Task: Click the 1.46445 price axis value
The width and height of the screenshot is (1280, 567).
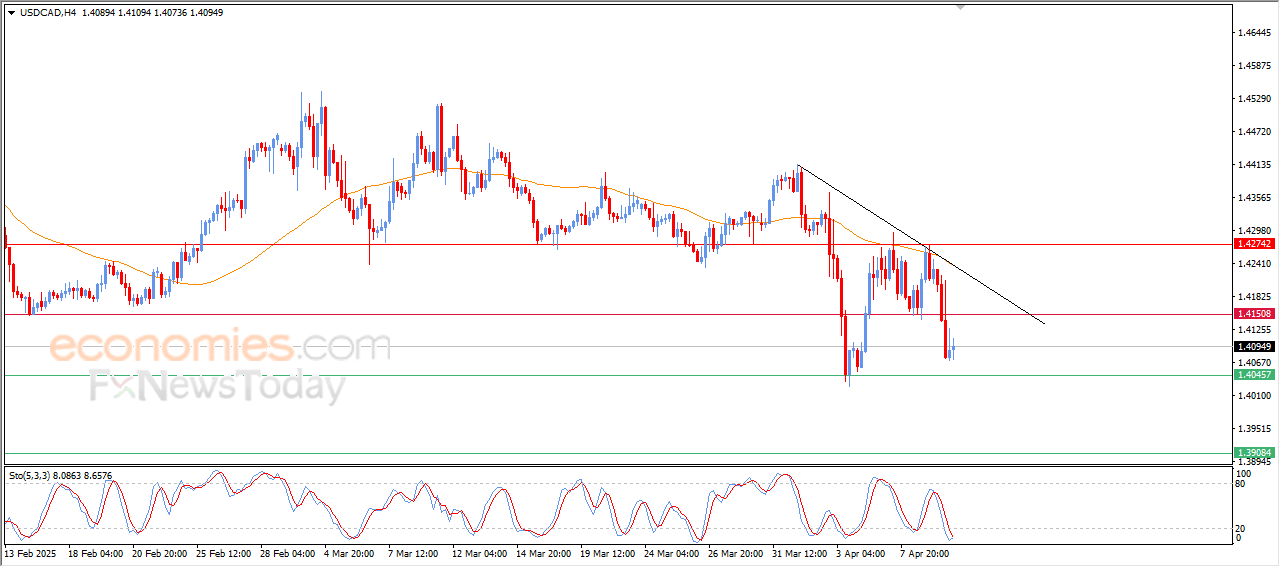Action: pos(1255,33)
